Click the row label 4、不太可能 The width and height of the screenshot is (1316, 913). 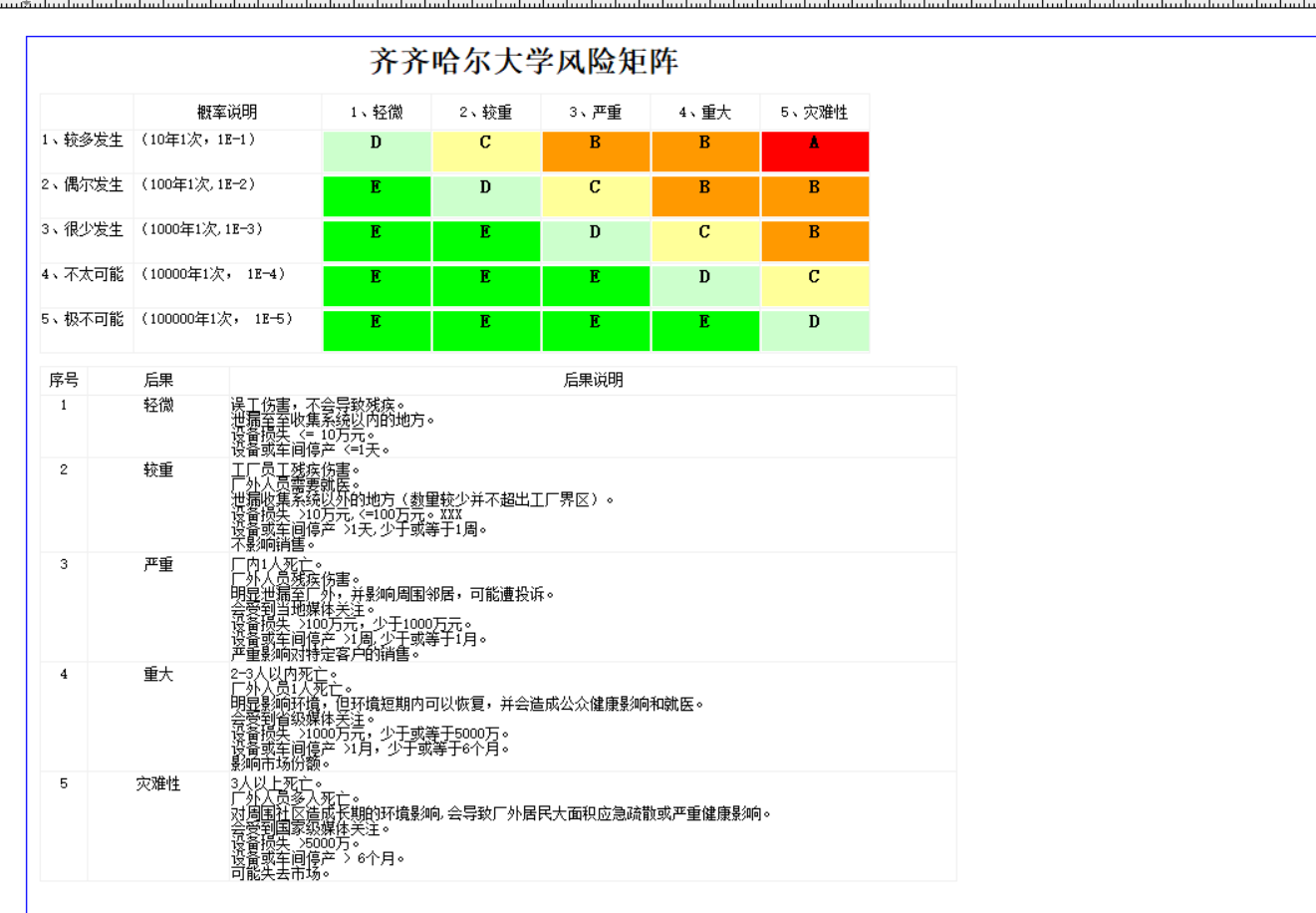(x=83, y=274)
